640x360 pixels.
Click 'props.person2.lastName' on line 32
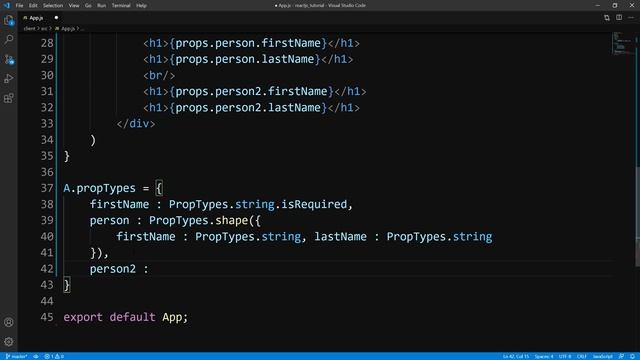point(248,107)
